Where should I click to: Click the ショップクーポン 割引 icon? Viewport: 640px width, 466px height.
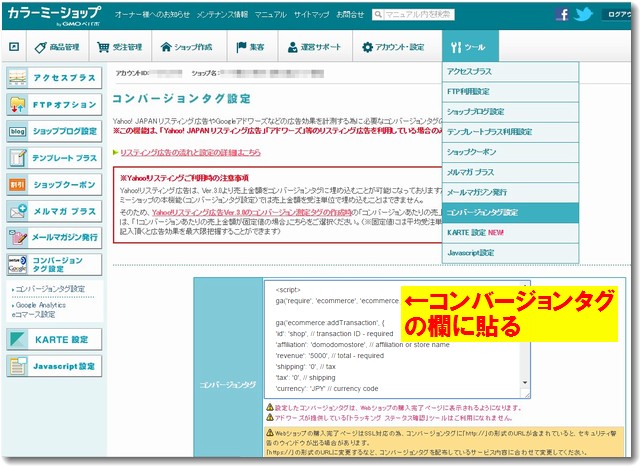(18, 184)
